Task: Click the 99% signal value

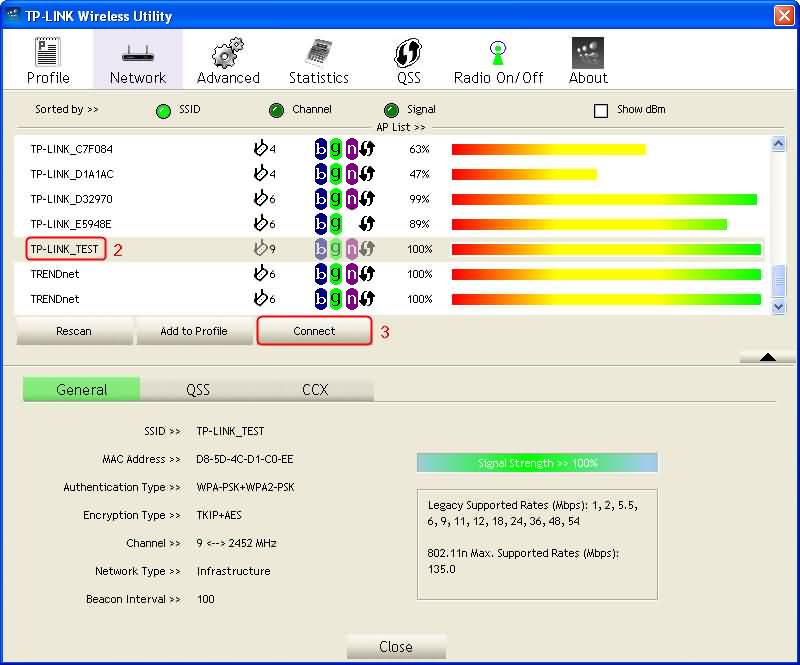Action: (x=419, y=199)
